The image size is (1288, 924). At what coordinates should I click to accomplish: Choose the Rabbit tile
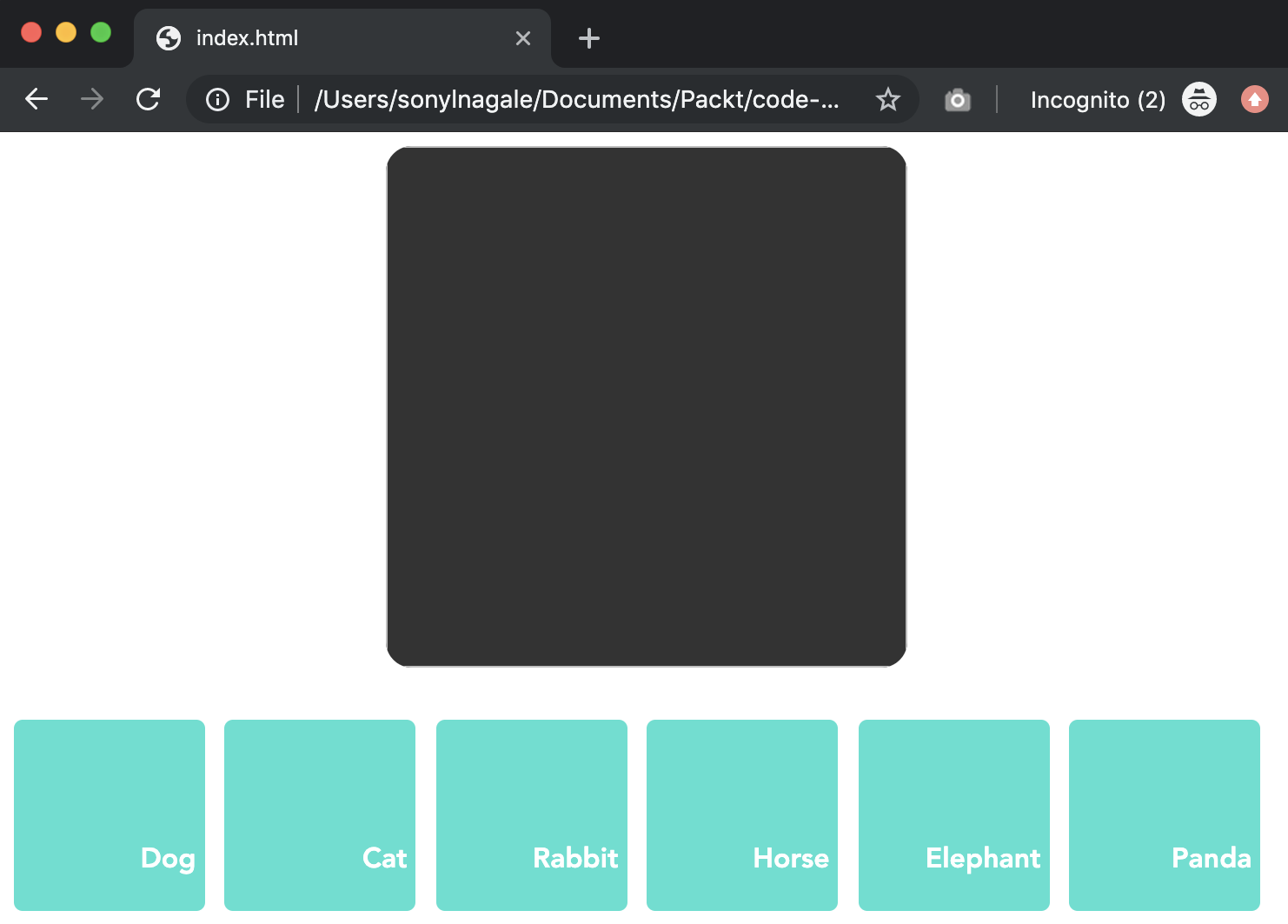pyautogui.click(x=532, y=814)
